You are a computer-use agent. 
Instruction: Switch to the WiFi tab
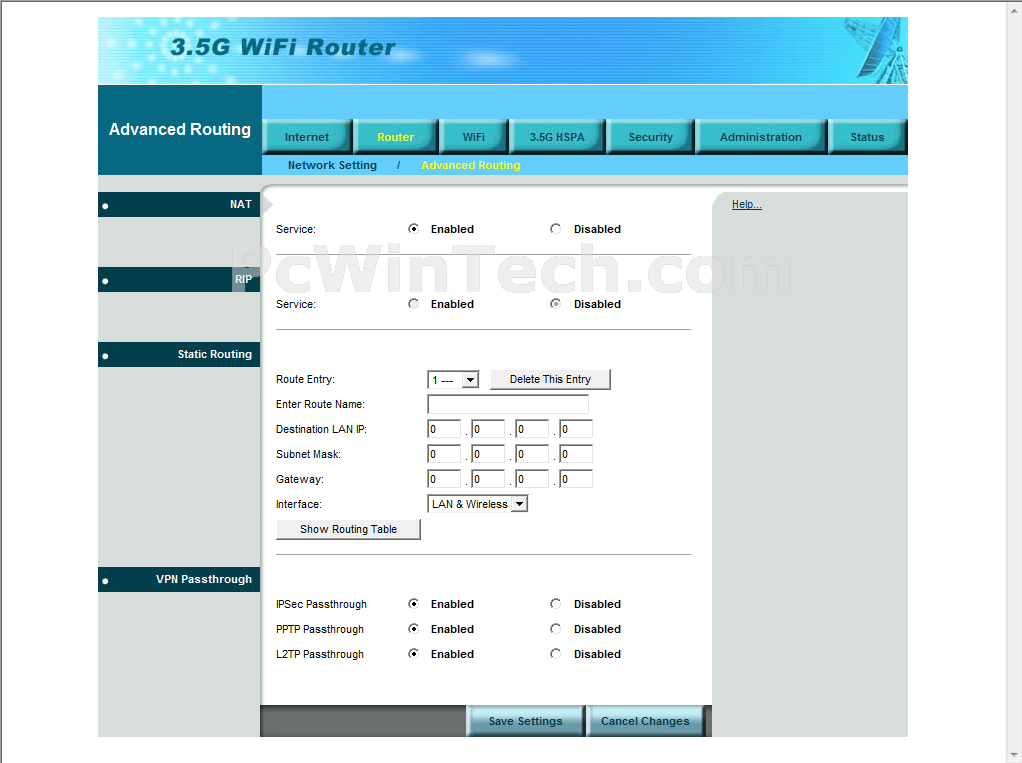(474, 137)
